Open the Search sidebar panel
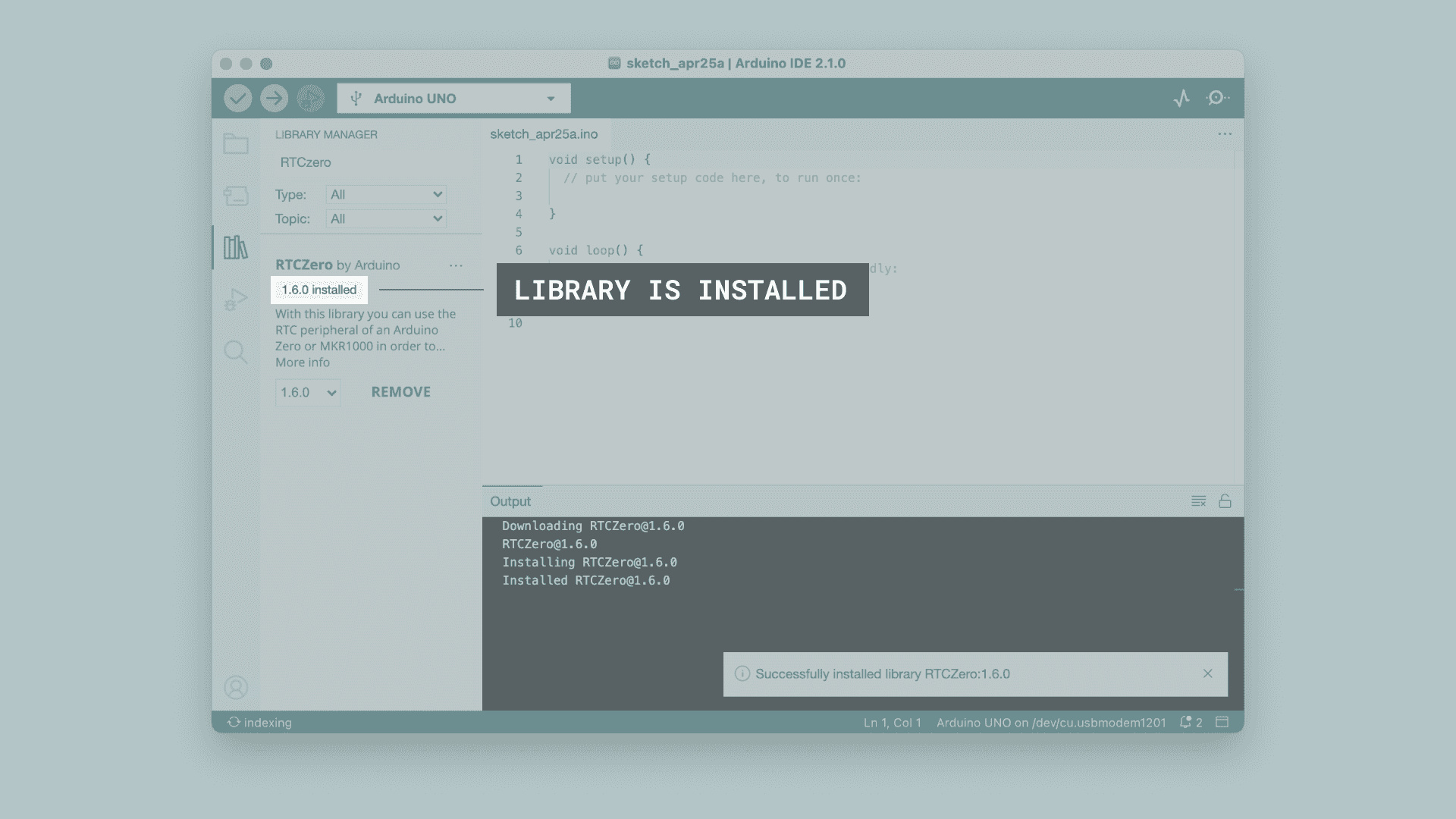 click(x=236, y=352)
